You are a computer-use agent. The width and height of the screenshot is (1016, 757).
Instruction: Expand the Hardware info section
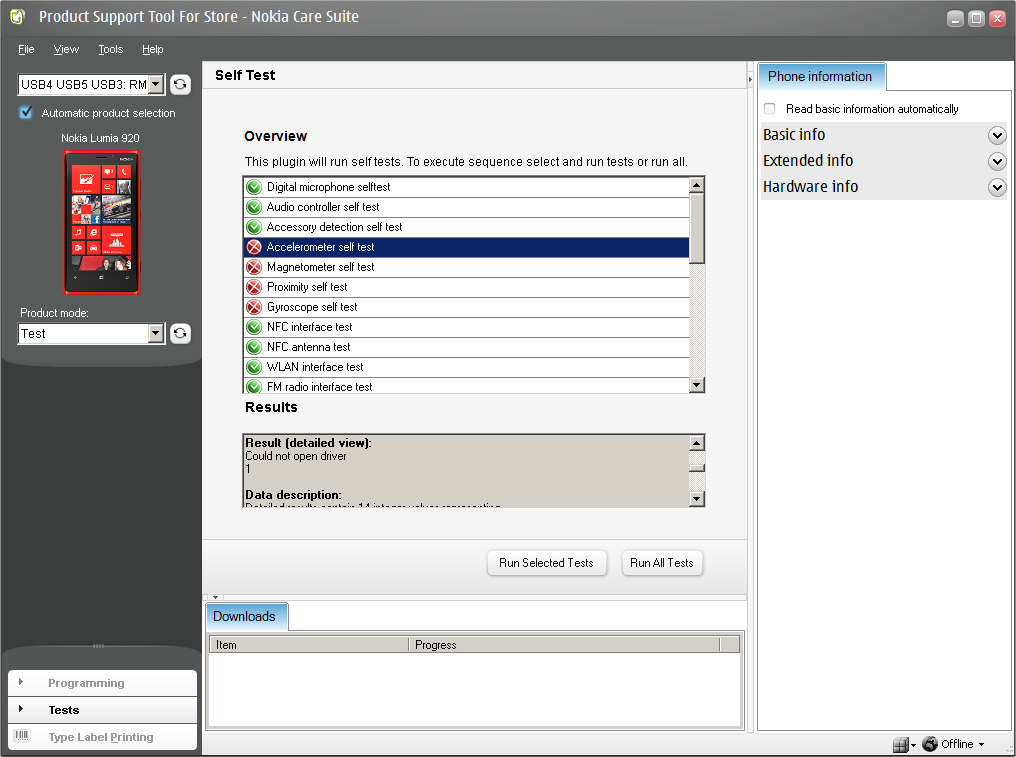point(997,187)
